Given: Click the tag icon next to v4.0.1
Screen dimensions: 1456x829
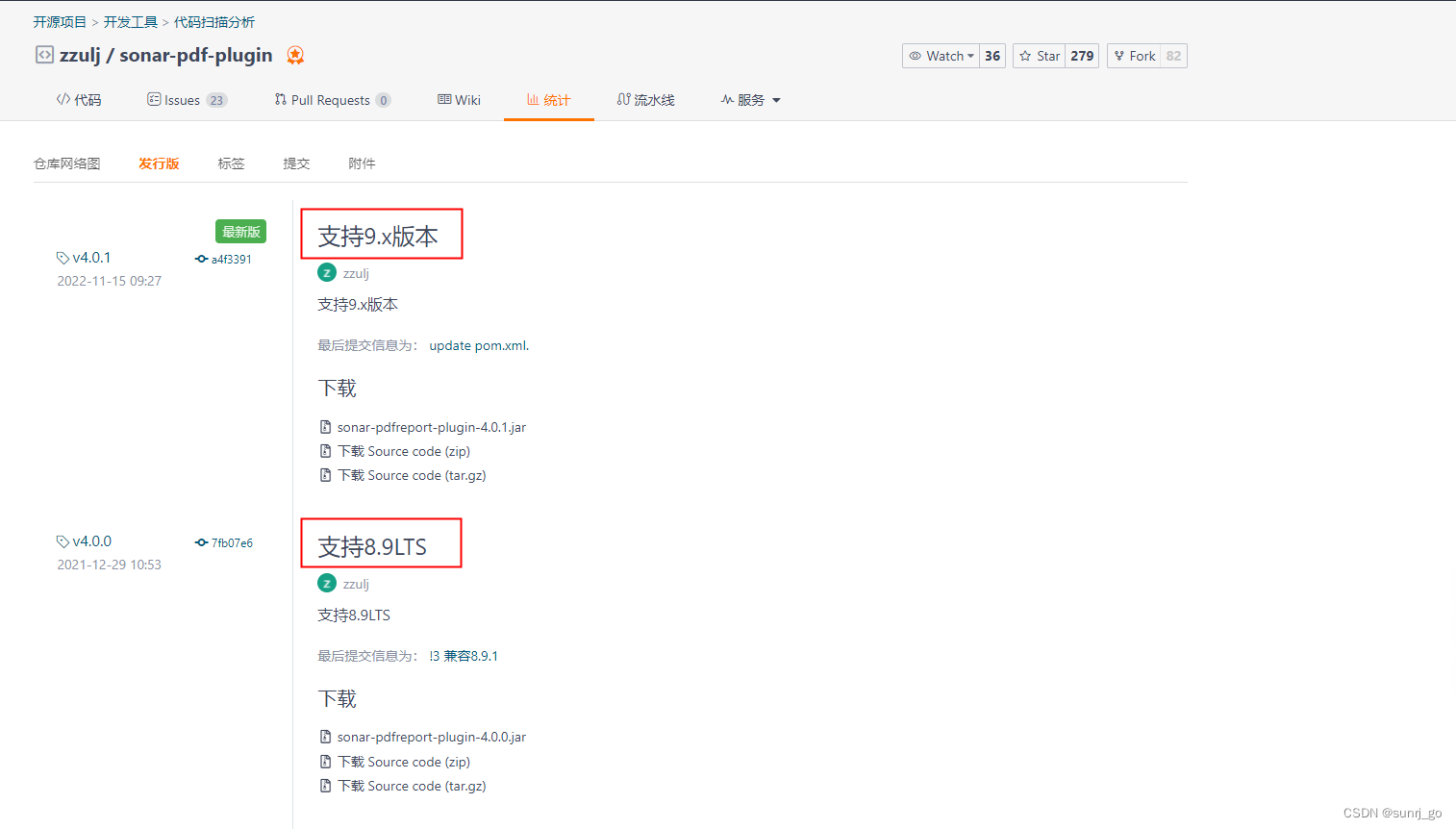Looking at the screenshot, I should coord(63,258).
